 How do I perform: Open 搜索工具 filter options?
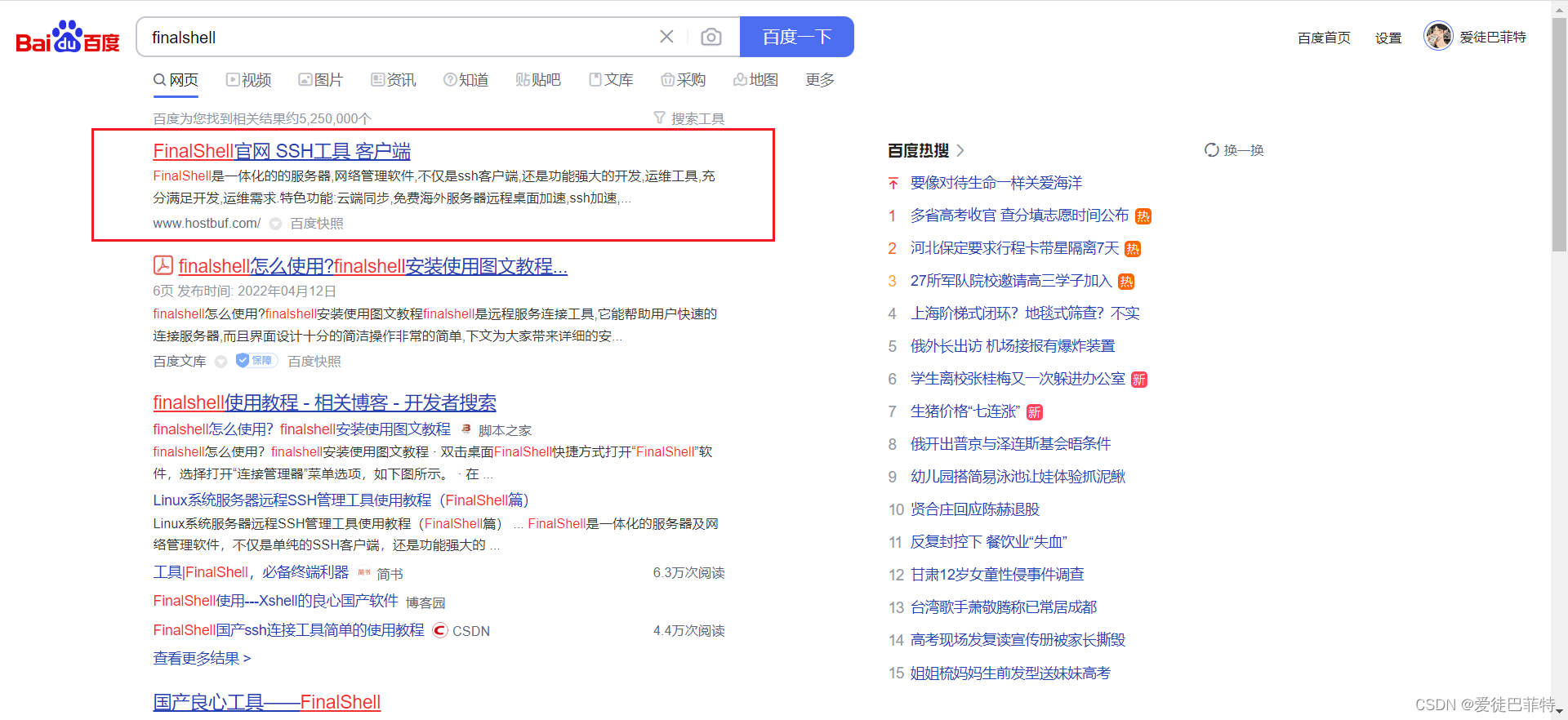pyautogui.click(x=689, y=118)
